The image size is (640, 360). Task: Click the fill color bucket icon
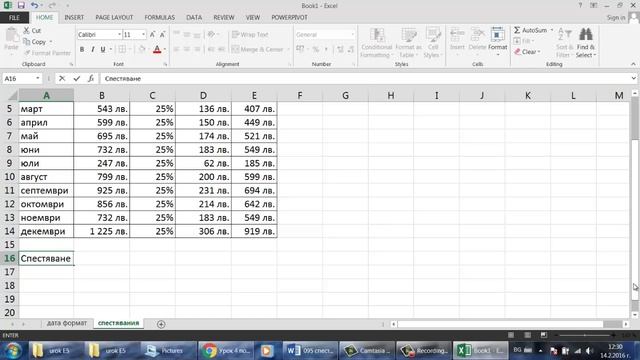pyautogui.click(x=142, y=49)
